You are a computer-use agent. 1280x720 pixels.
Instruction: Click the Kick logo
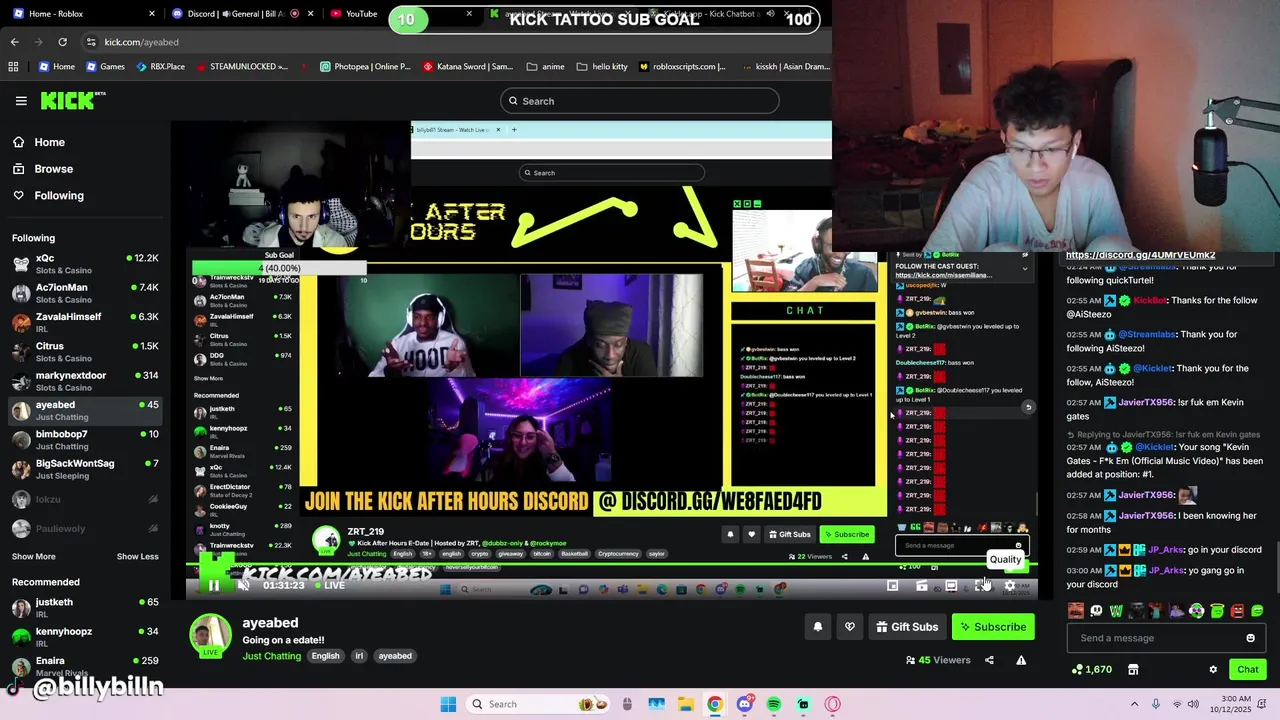(x=72, y=100)
